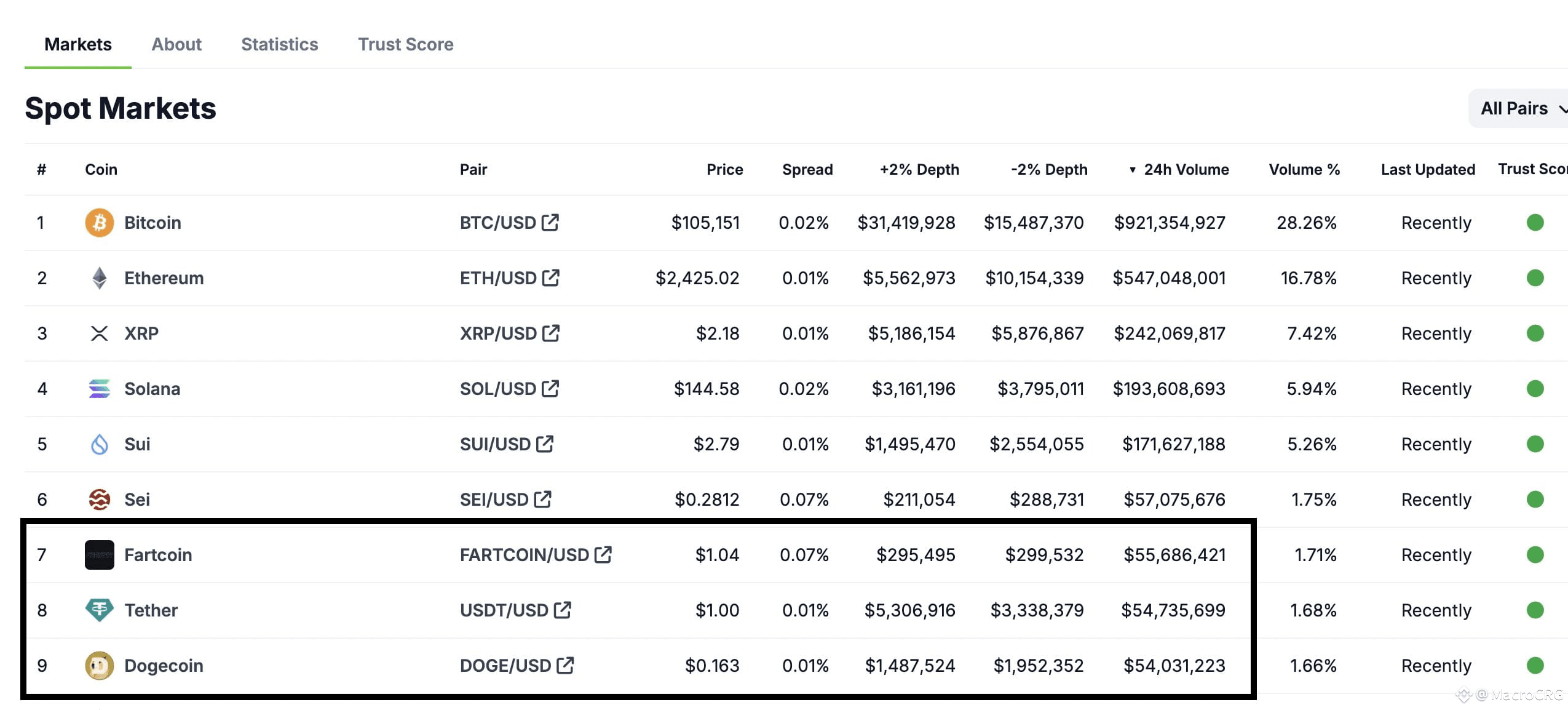Open external link icon next to DOGE/USD

pyautogui.click(x=565, y=665)
